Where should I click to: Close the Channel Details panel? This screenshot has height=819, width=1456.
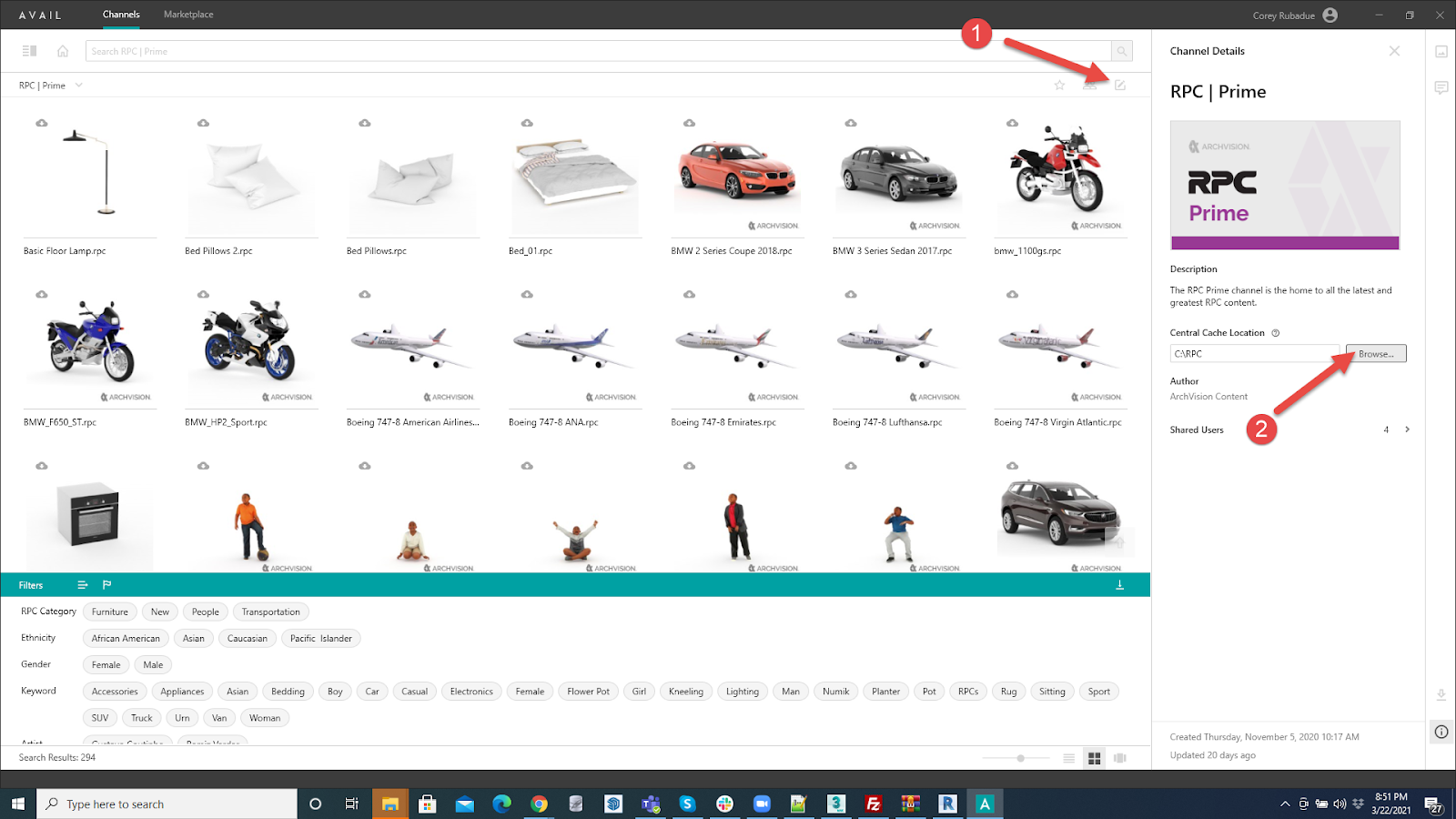pyautogui.click(x=1394, y=51)
